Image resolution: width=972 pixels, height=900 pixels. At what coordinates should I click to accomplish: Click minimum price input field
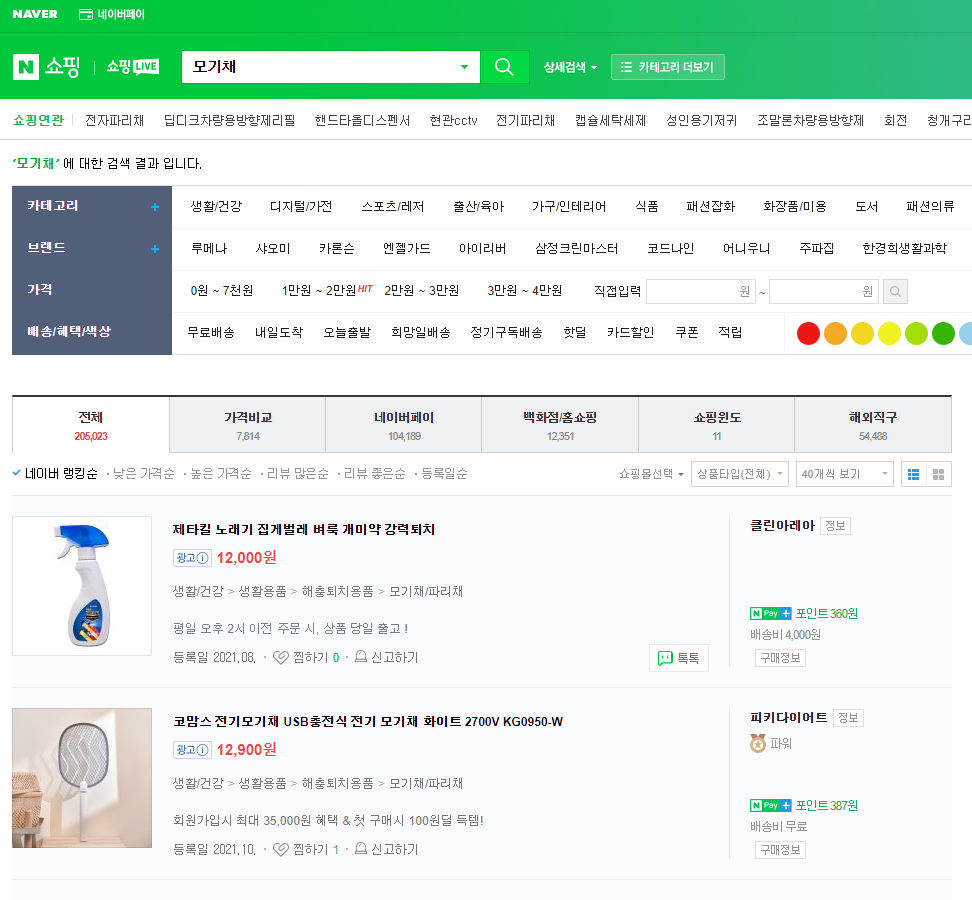[x=700, y=291]
